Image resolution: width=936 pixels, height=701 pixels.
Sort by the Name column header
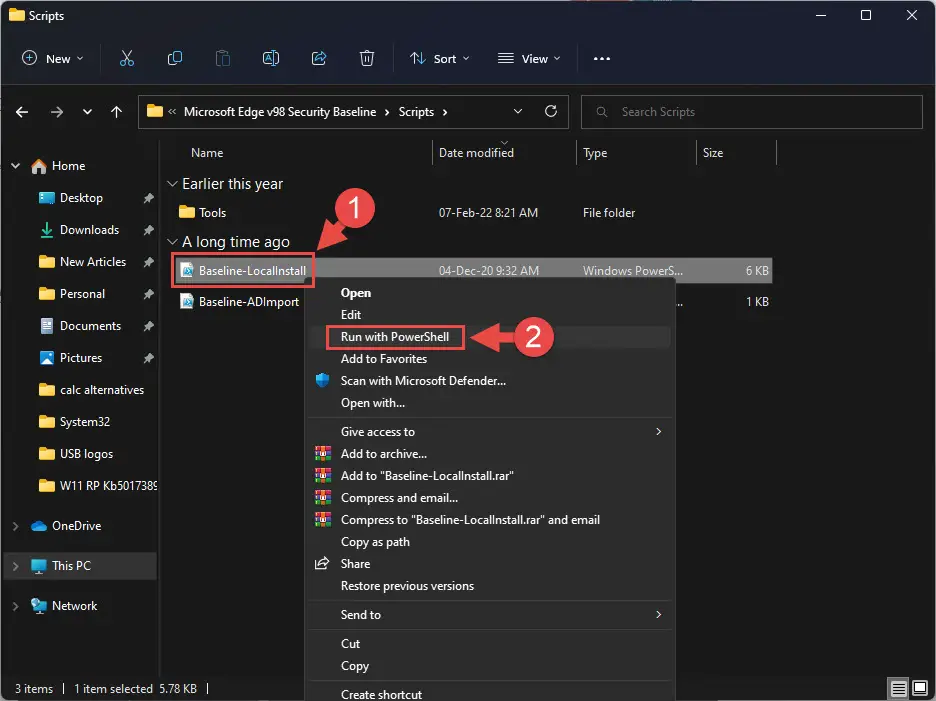207,153
